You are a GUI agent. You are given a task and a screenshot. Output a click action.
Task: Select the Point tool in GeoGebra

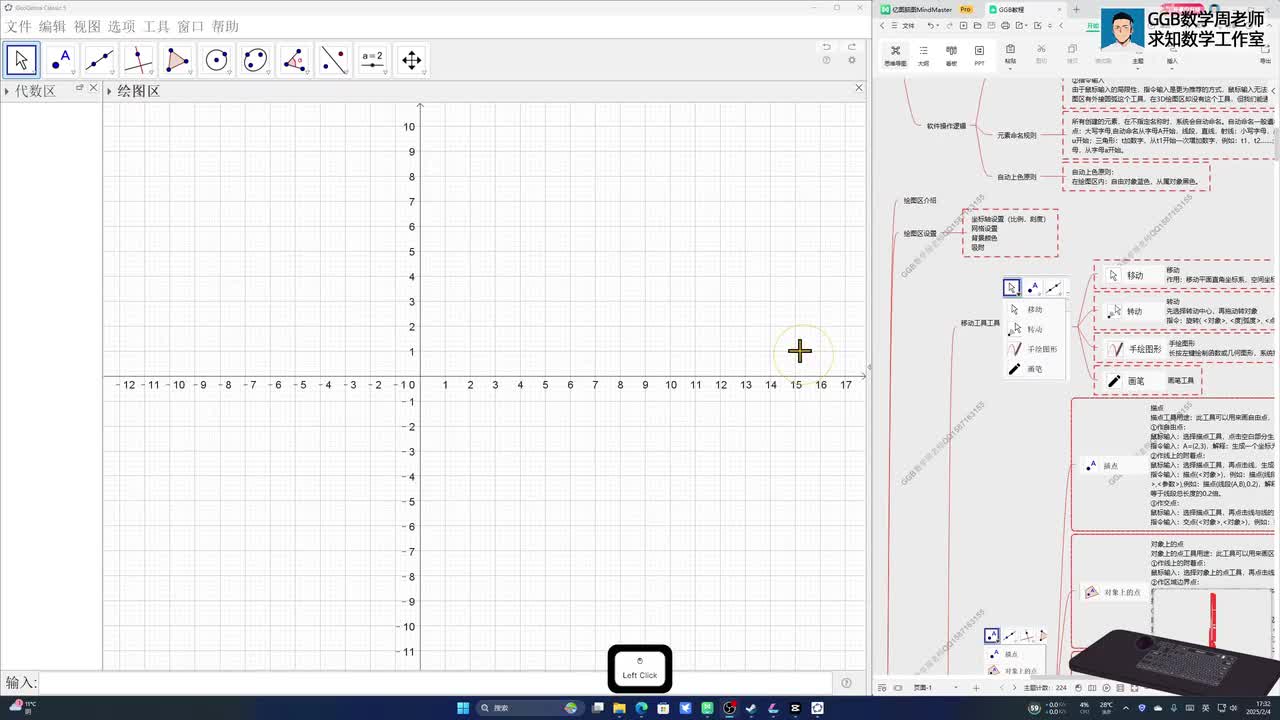coord(60,60)
